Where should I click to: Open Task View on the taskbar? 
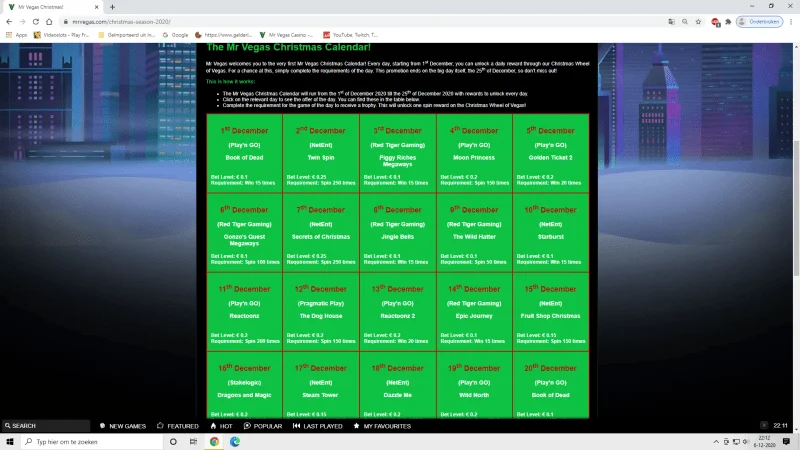(193, 441)
